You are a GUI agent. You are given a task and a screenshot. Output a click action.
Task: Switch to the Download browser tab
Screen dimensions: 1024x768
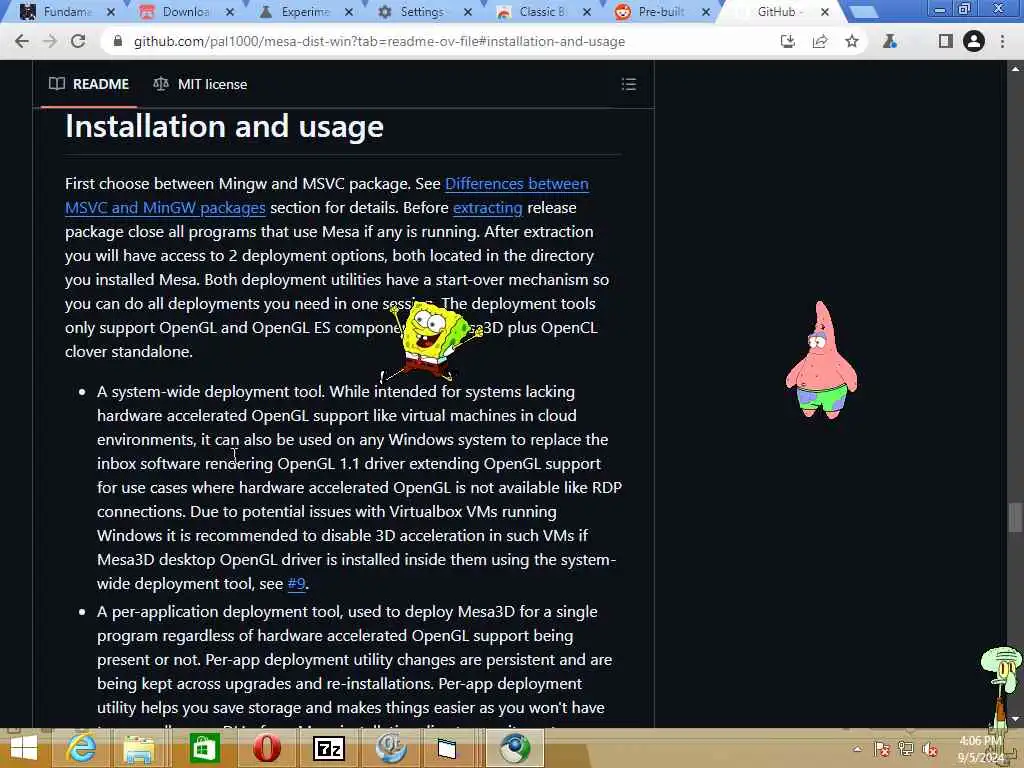click(185, 12)
